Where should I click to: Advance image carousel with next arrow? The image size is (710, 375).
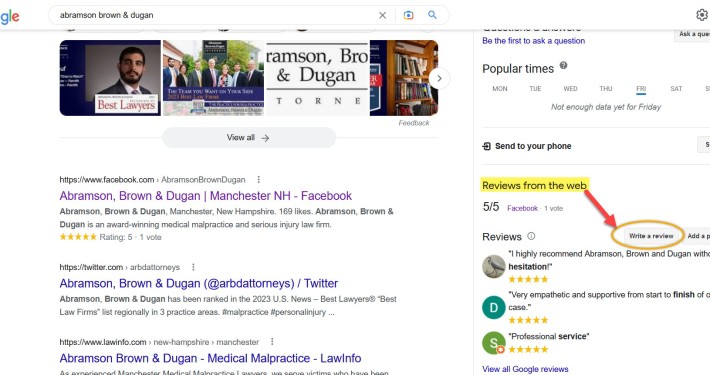pos(439,78)
